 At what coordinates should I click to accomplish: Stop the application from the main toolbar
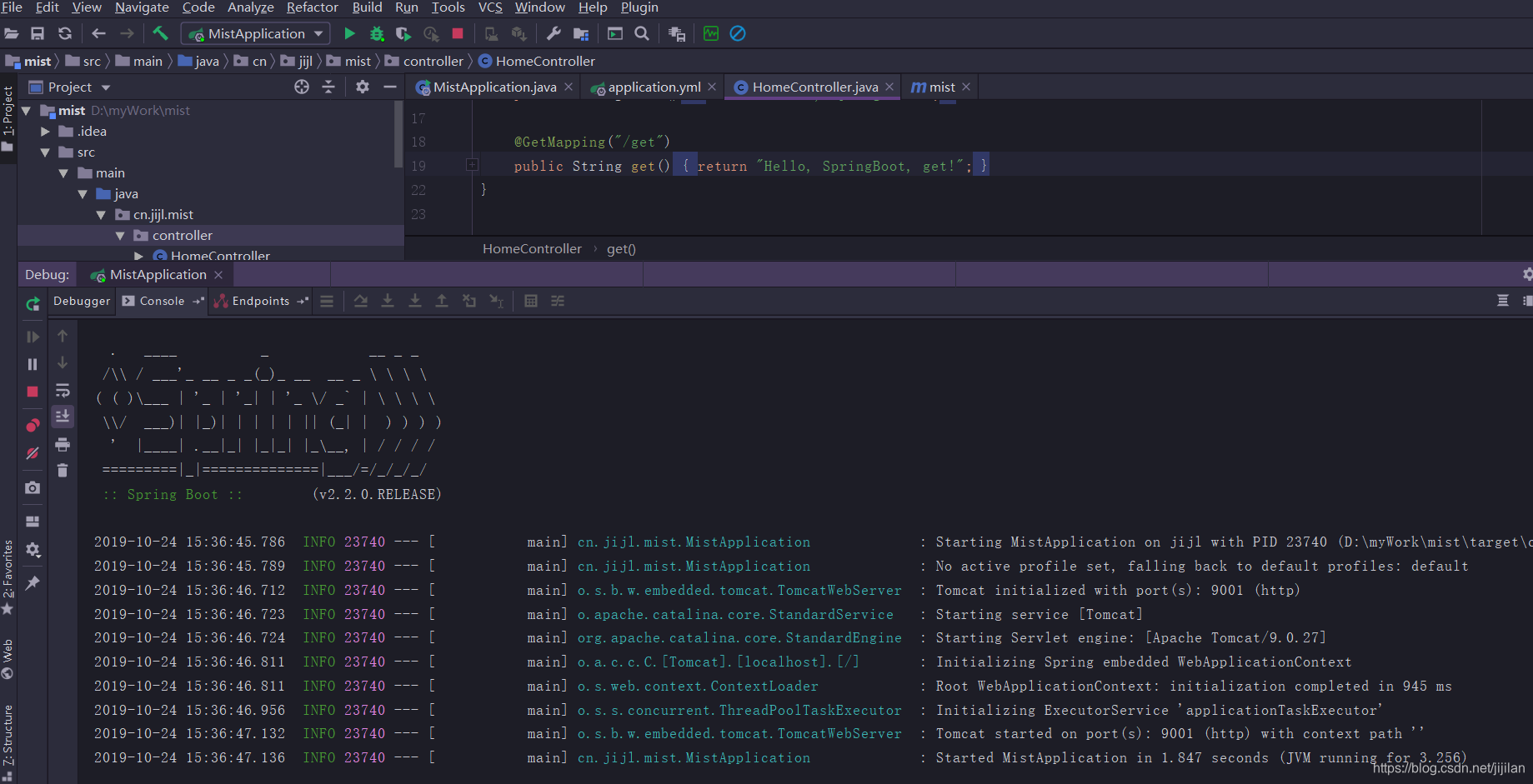[x=458, y=34]
